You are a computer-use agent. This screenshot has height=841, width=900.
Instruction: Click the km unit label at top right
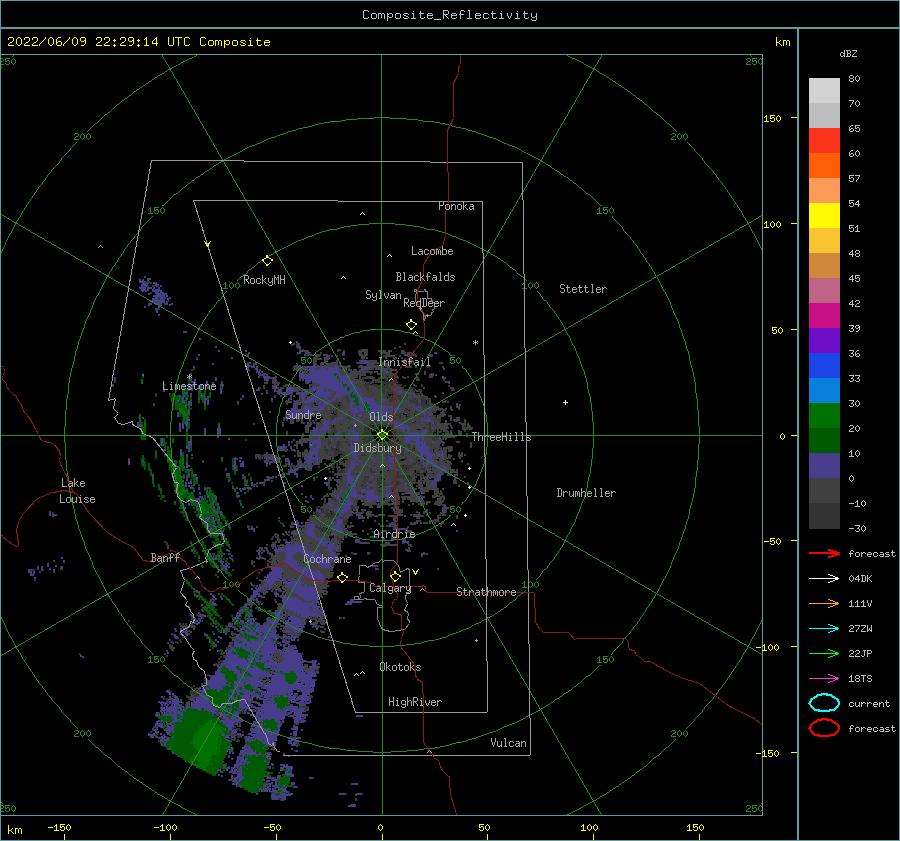click(782, 42)
